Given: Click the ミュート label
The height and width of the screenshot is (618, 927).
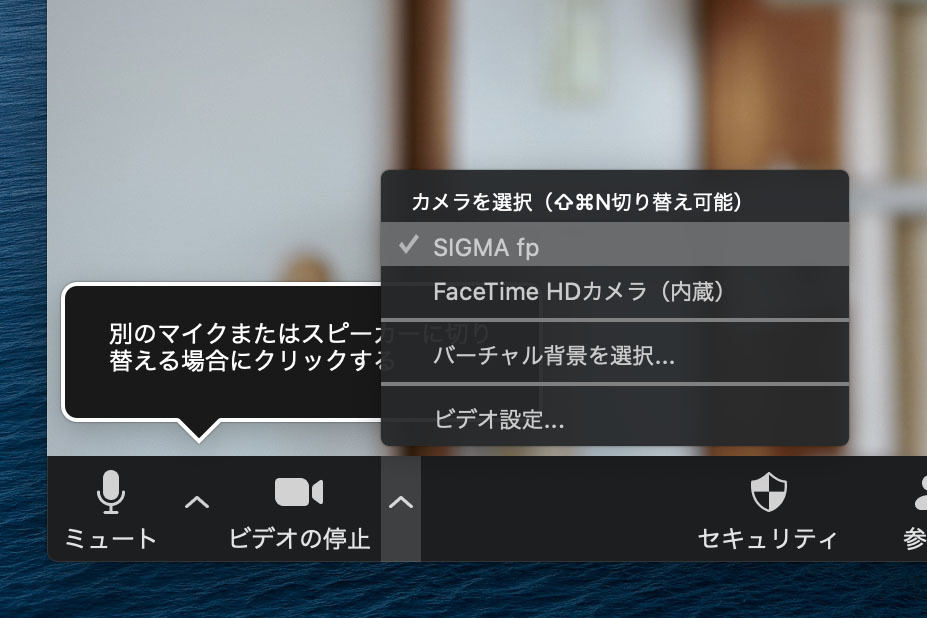Looking at the screenshot, I should [111, 539].
